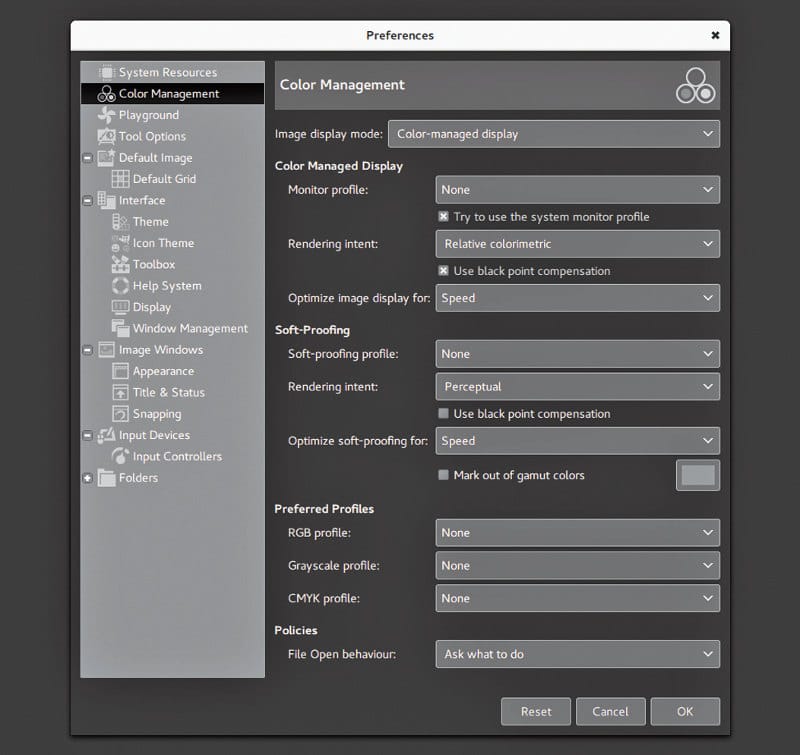Open the Image display mode dropdown
Viewport: 800px width, 755px height.
[x=553, y=134]
